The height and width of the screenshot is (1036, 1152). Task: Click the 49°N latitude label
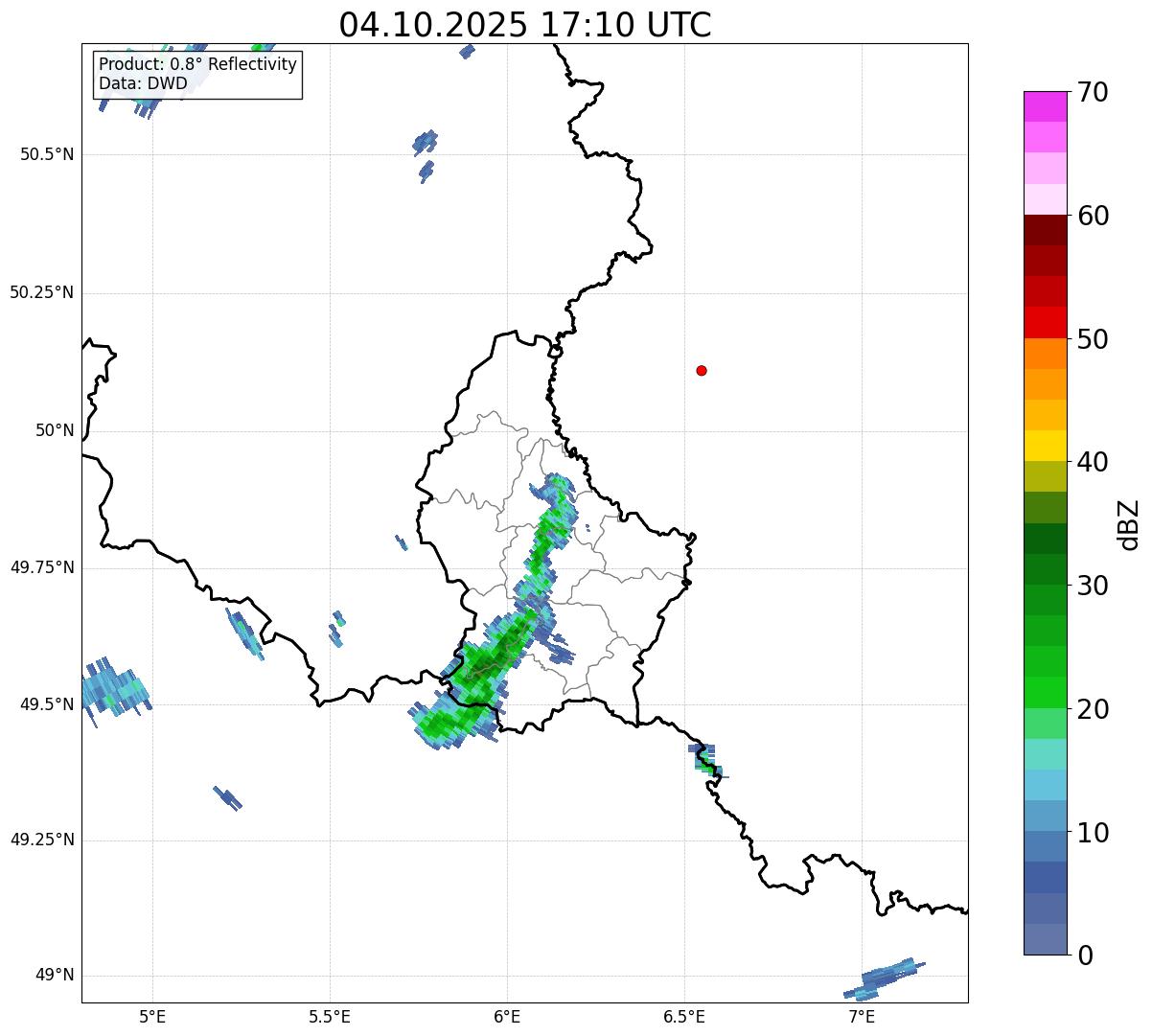pos(55,975)
